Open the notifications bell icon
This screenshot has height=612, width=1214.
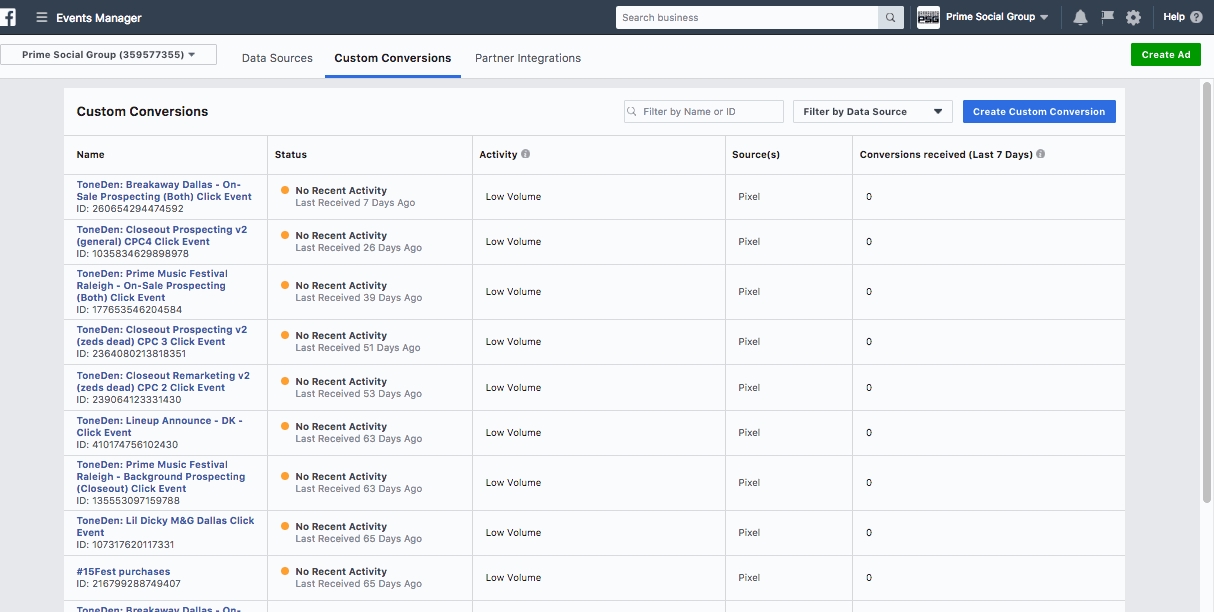click(x=1080, y=17)
